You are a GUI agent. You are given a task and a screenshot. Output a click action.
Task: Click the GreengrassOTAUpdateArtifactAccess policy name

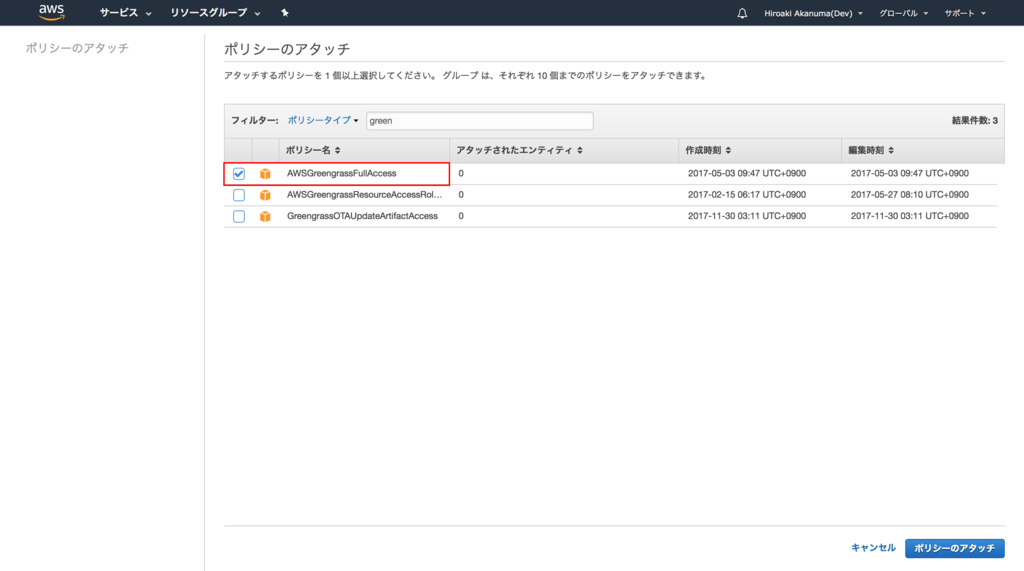coord(362,216)
